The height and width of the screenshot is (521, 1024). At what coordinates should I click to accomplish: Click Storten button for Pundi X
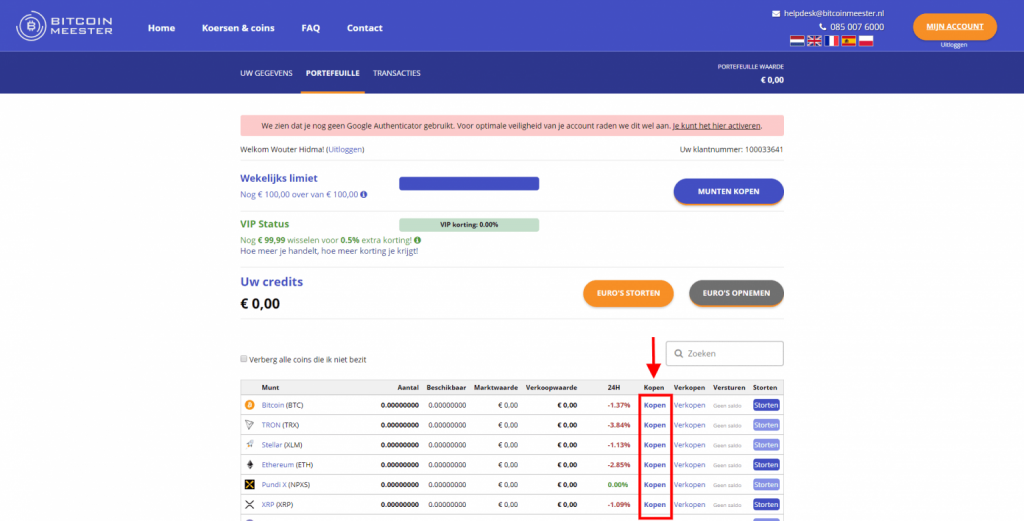pos(766,485)
